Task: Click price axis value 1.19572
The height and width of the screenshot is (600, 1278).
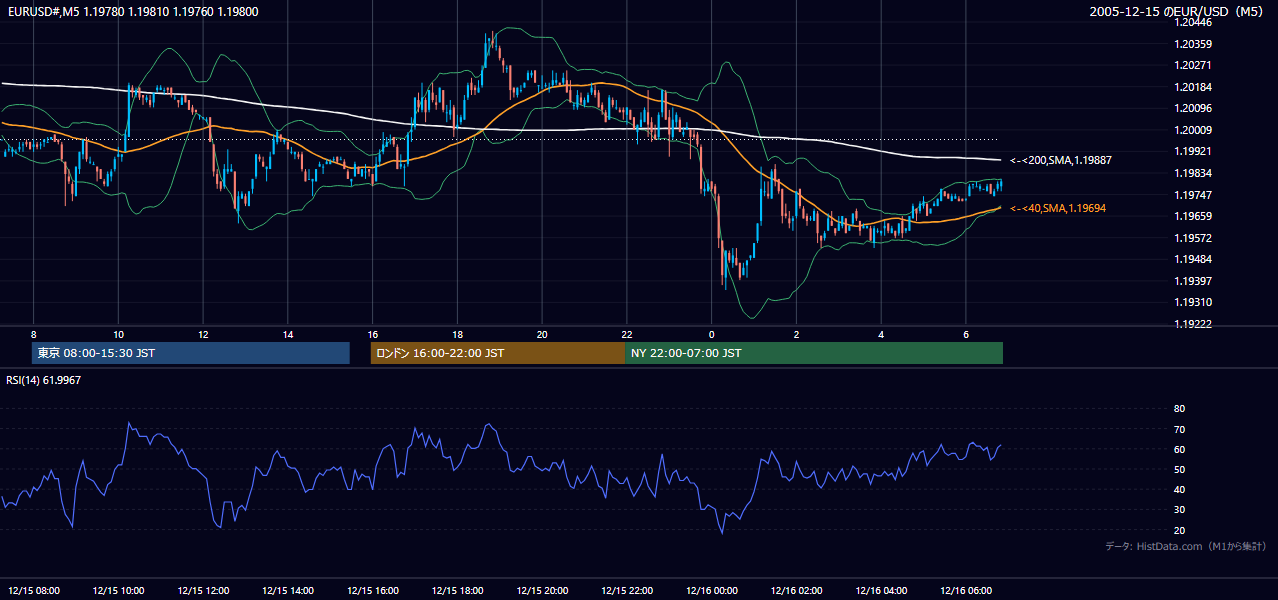Action: [1193, 238]
